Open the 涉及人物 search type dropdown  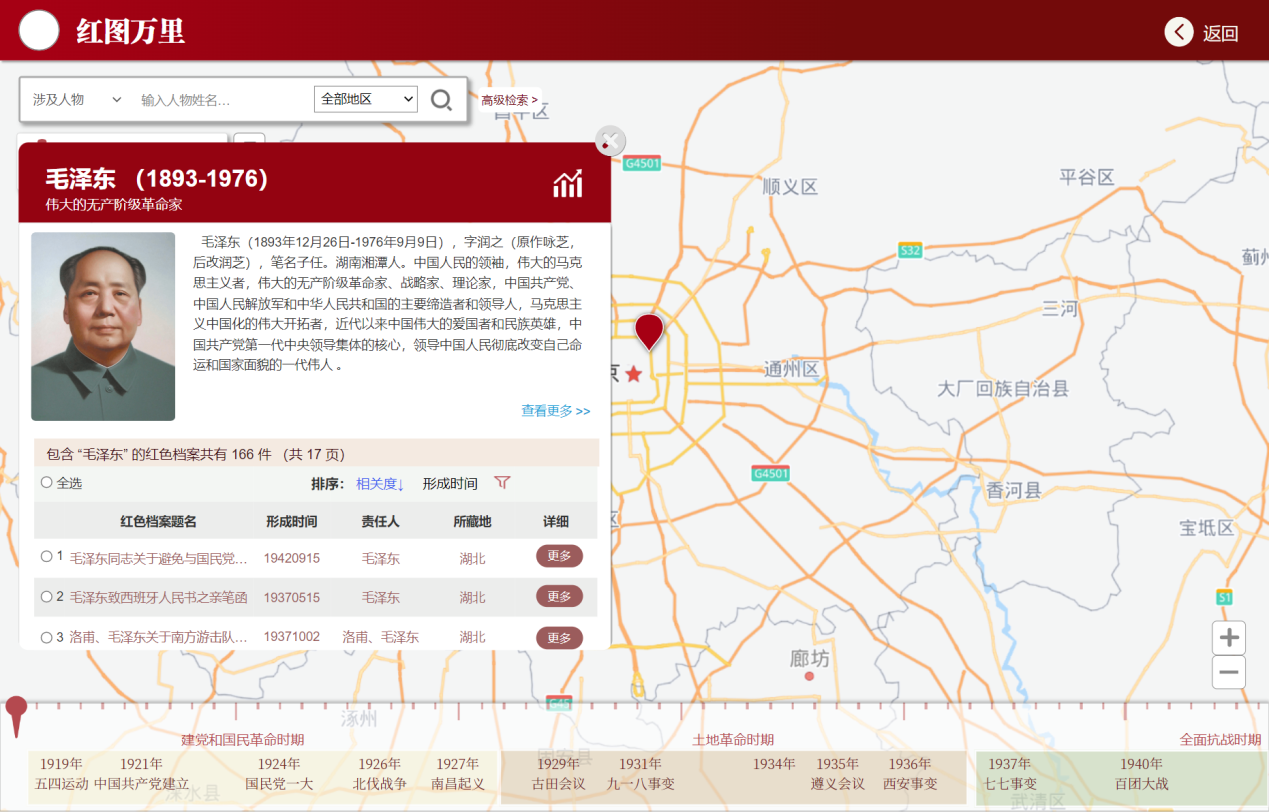tap(76, 100)
